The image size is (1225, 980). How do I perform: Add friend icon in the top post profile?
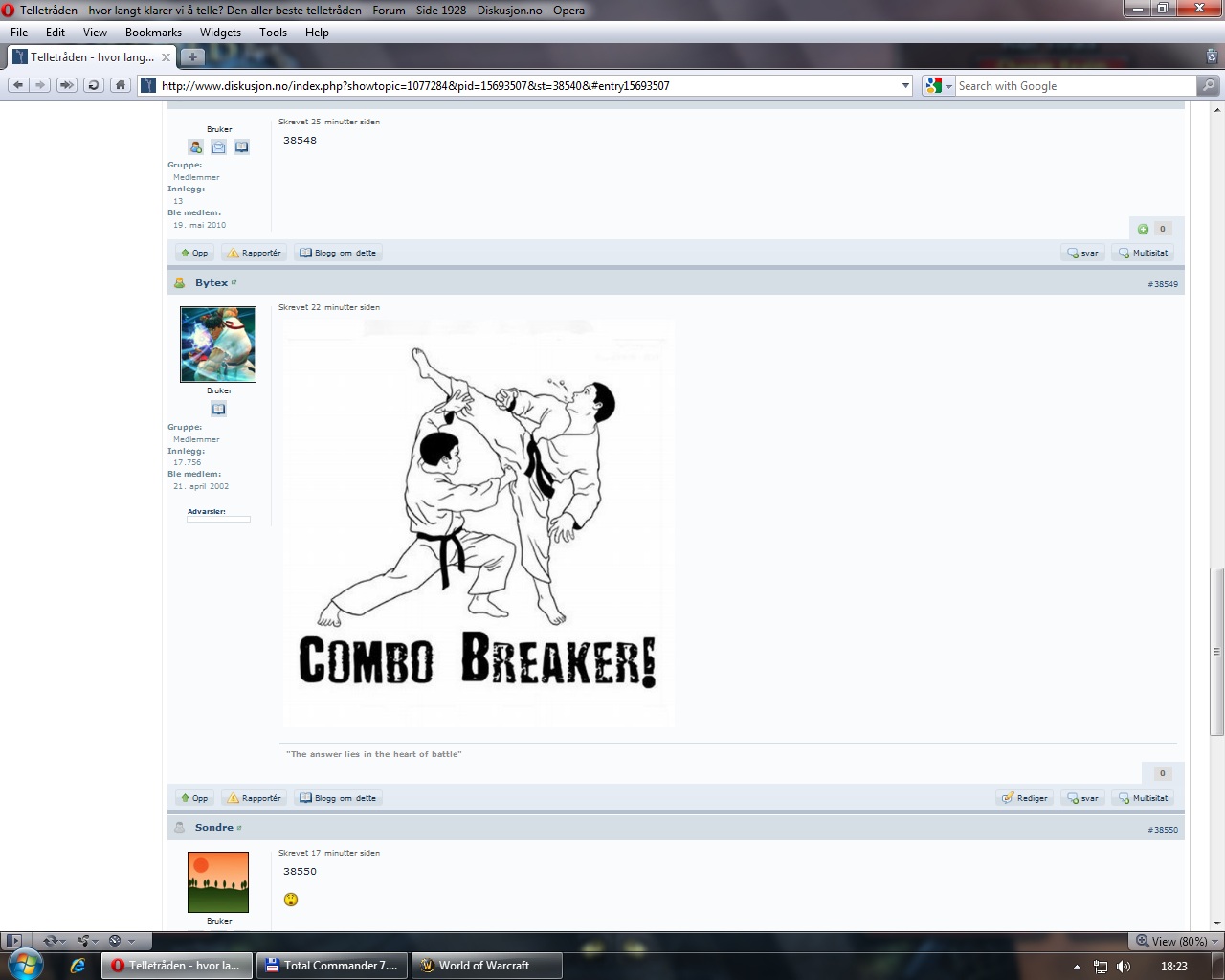click(x=196, y=147)
